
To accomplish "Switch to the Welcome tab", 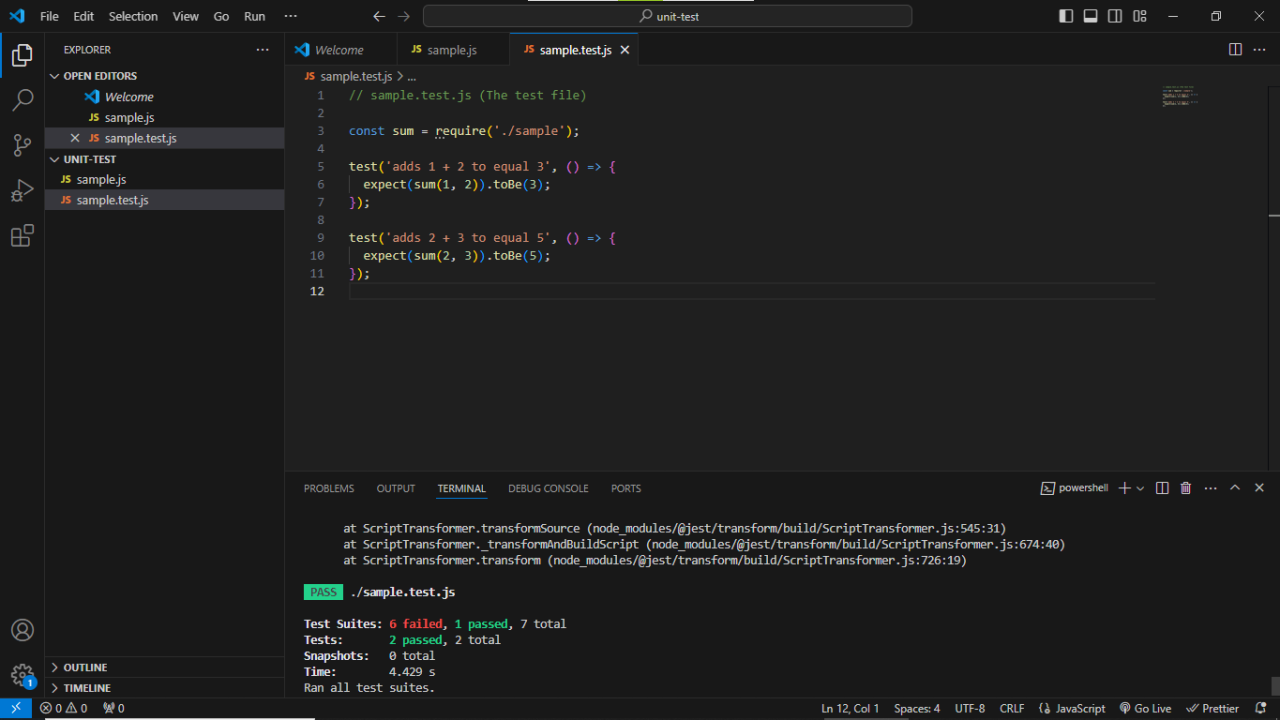I will click(340, 50).
